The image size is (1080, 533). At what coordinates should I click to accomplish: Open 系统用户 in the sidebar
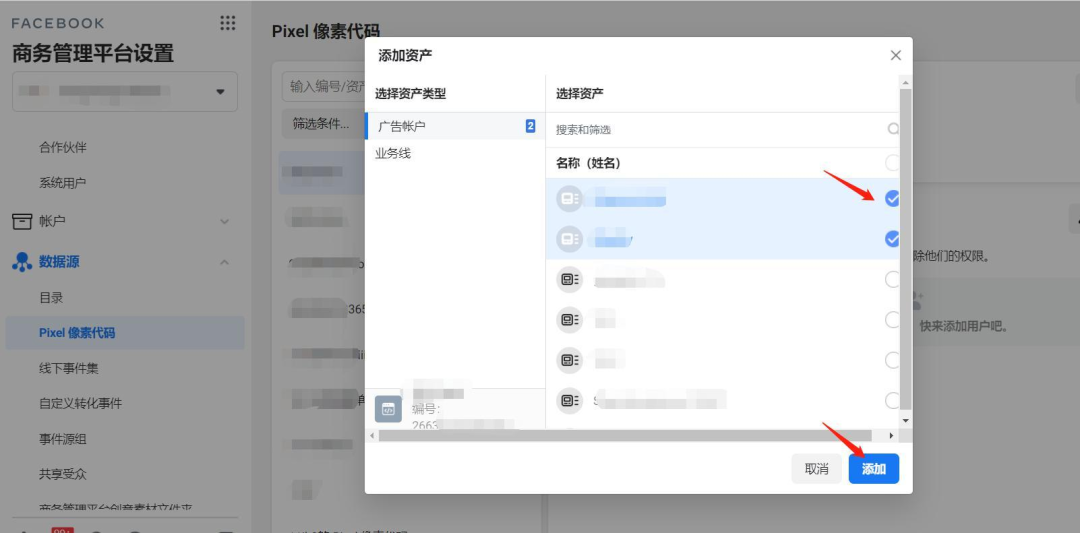(63, 183)
